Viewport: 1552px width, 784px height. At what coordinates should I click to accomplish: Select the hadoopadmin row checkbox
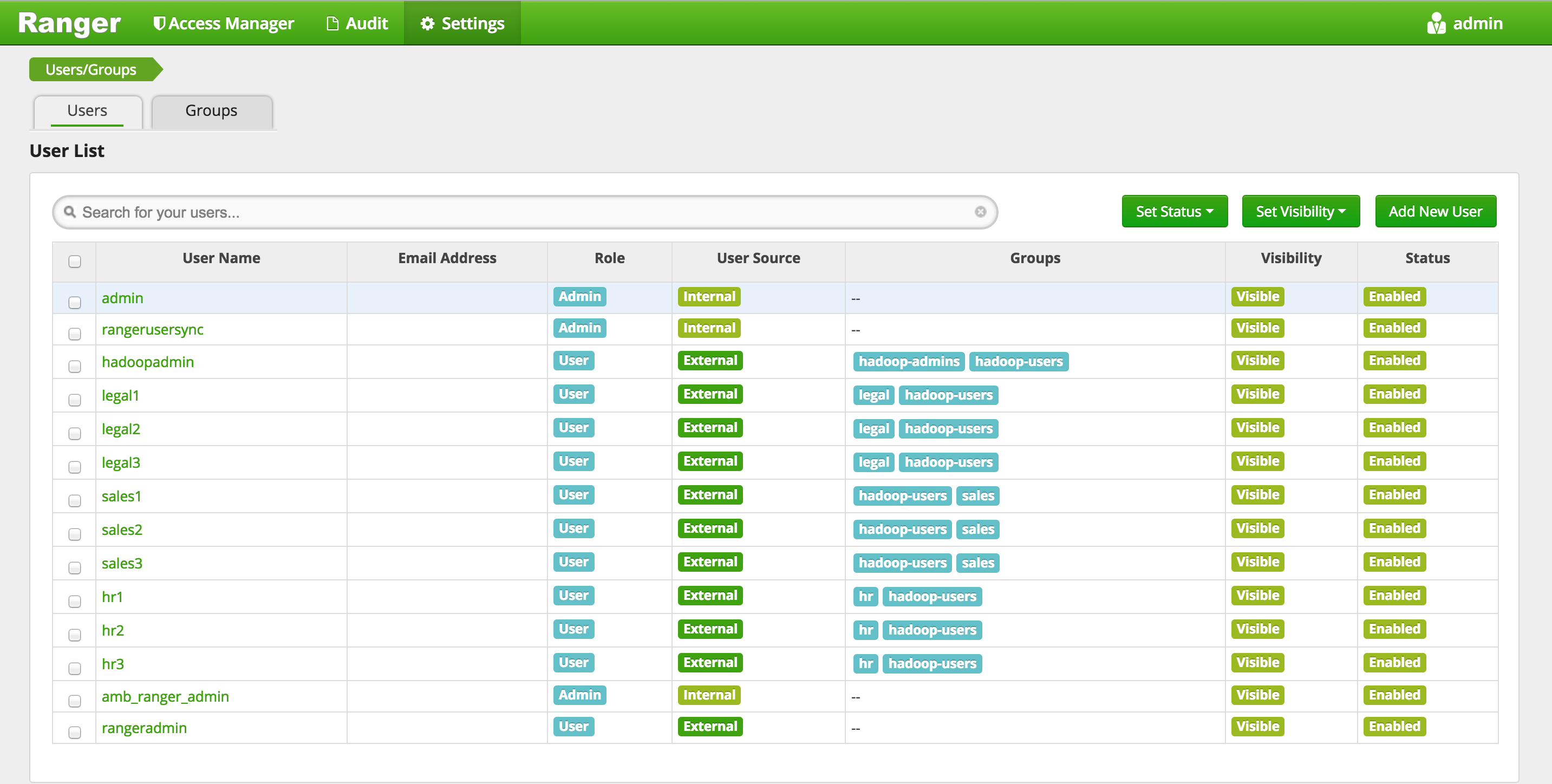coord(75,366)
